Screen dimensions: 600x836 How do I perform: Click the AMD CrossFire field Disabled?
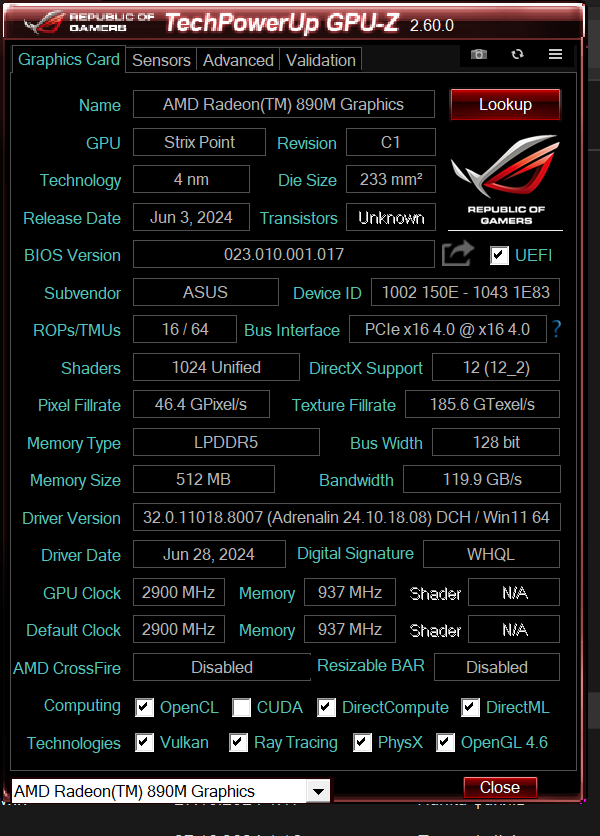pyautogui.click(x=222, y=667)
